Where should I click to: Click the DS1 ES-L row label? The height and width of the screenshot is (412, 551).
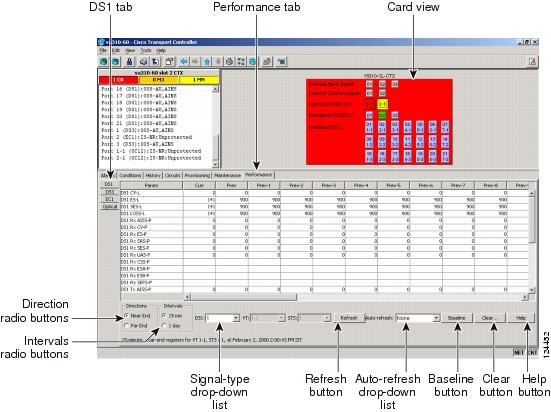(130, 200)
